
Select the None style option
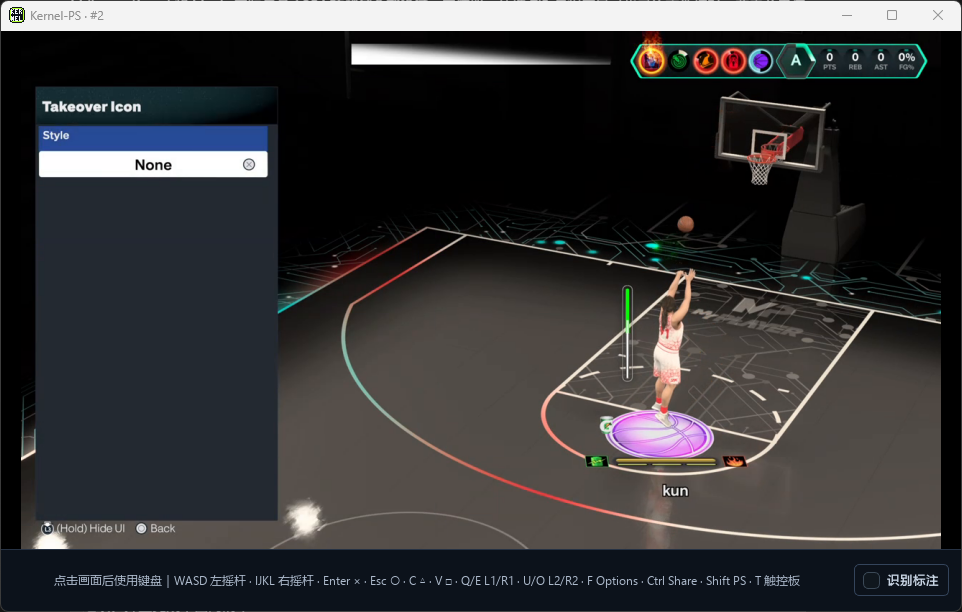pyautogui.click(x=153, y=164)
